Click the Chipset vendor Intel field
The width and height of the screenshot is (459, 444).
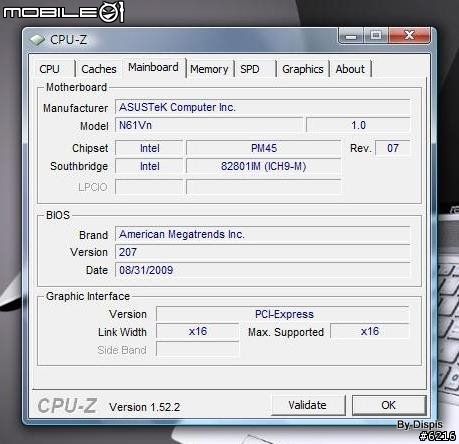149,148
